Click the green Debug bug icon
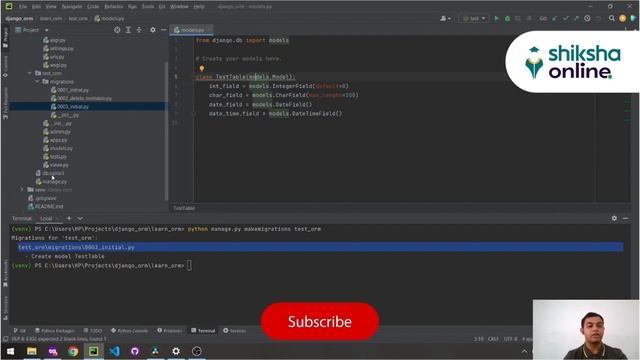Screen dimensions: 640x360 point(507,18)
